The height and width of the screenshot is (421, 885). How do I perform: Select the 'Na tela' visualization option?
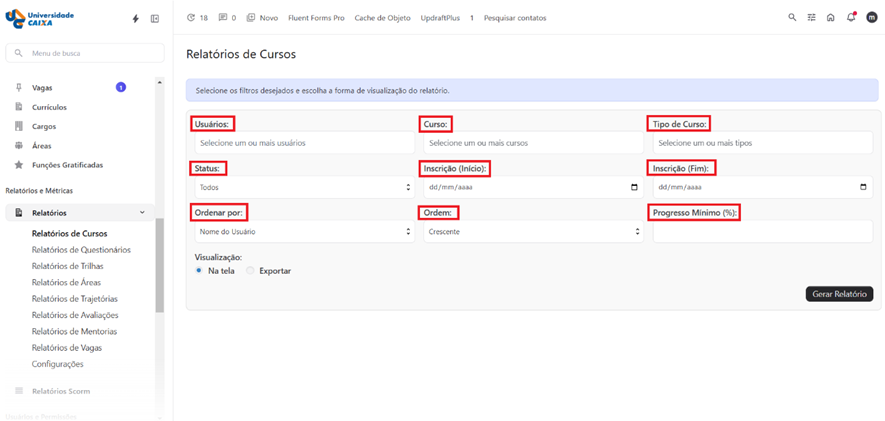[199, 271]
